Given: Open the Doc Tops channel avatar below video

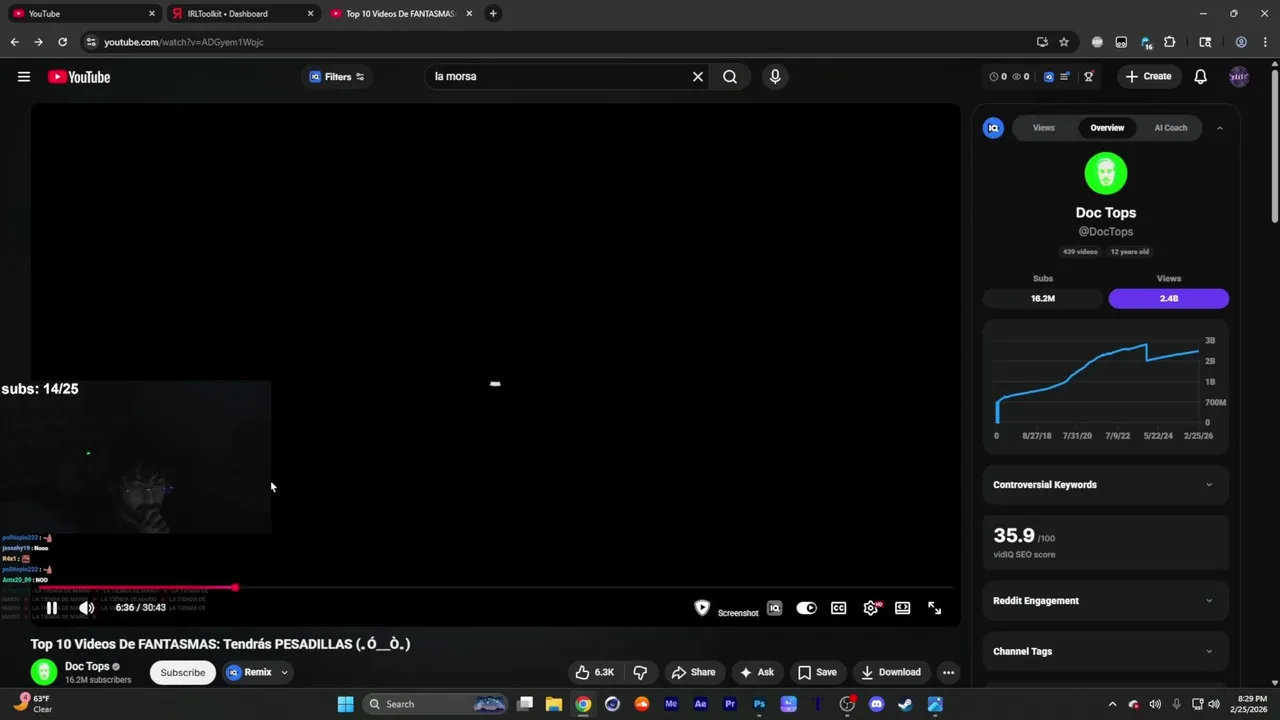Looking at the screenshot, I should (43, 672).
